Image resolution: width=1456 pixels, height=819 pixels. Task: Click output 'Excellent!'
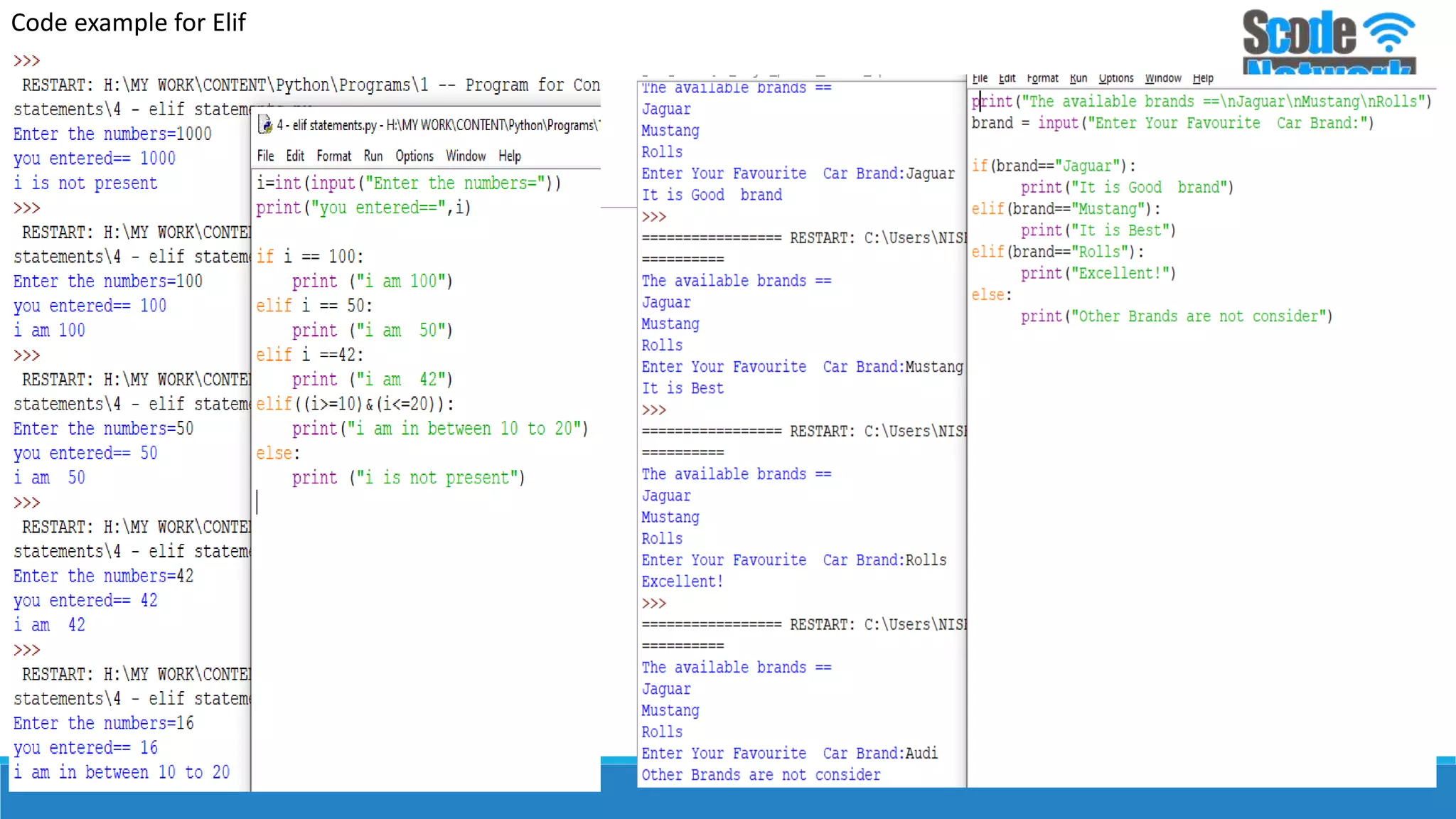click(682, 582)
